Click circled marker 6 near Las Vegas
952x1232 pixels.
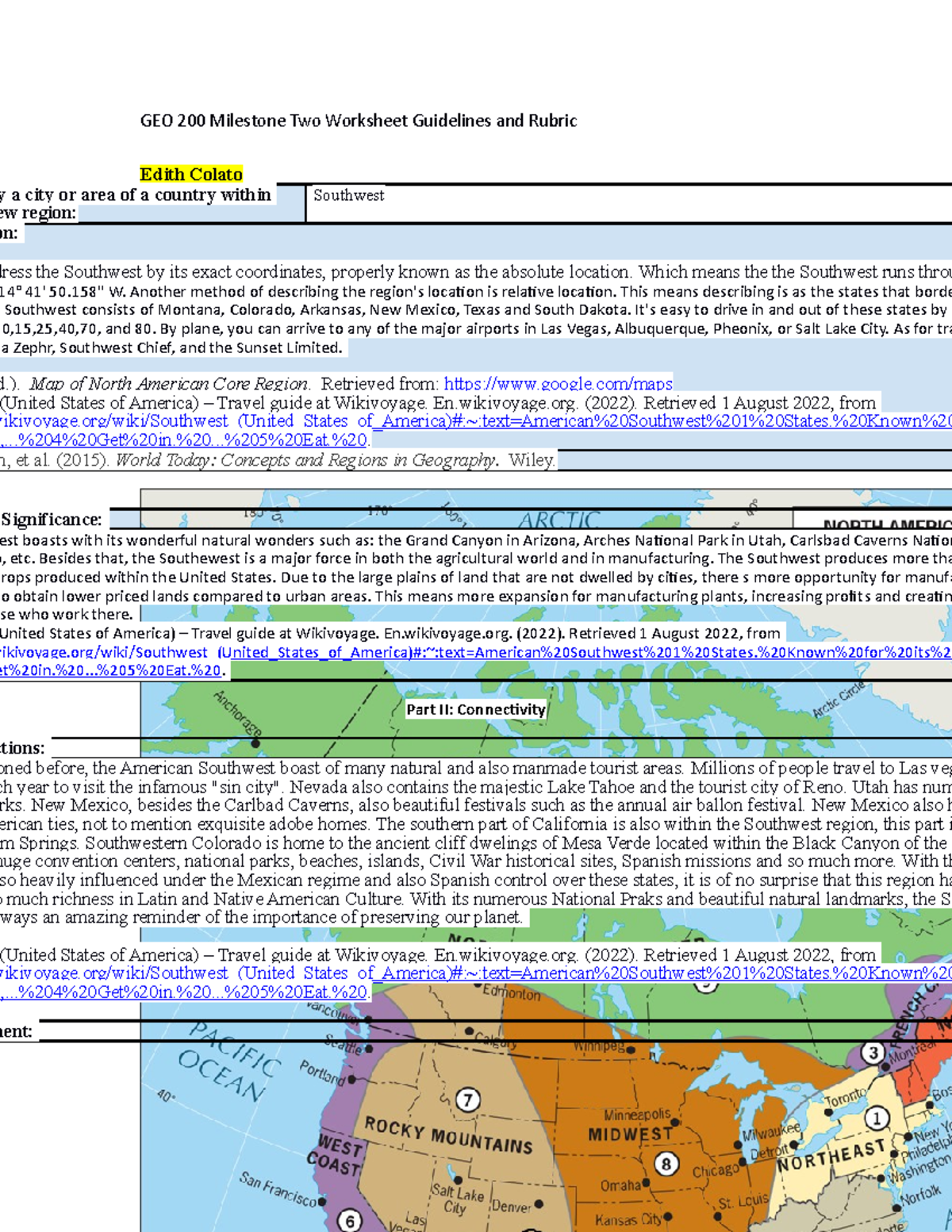click(349, 1220)
